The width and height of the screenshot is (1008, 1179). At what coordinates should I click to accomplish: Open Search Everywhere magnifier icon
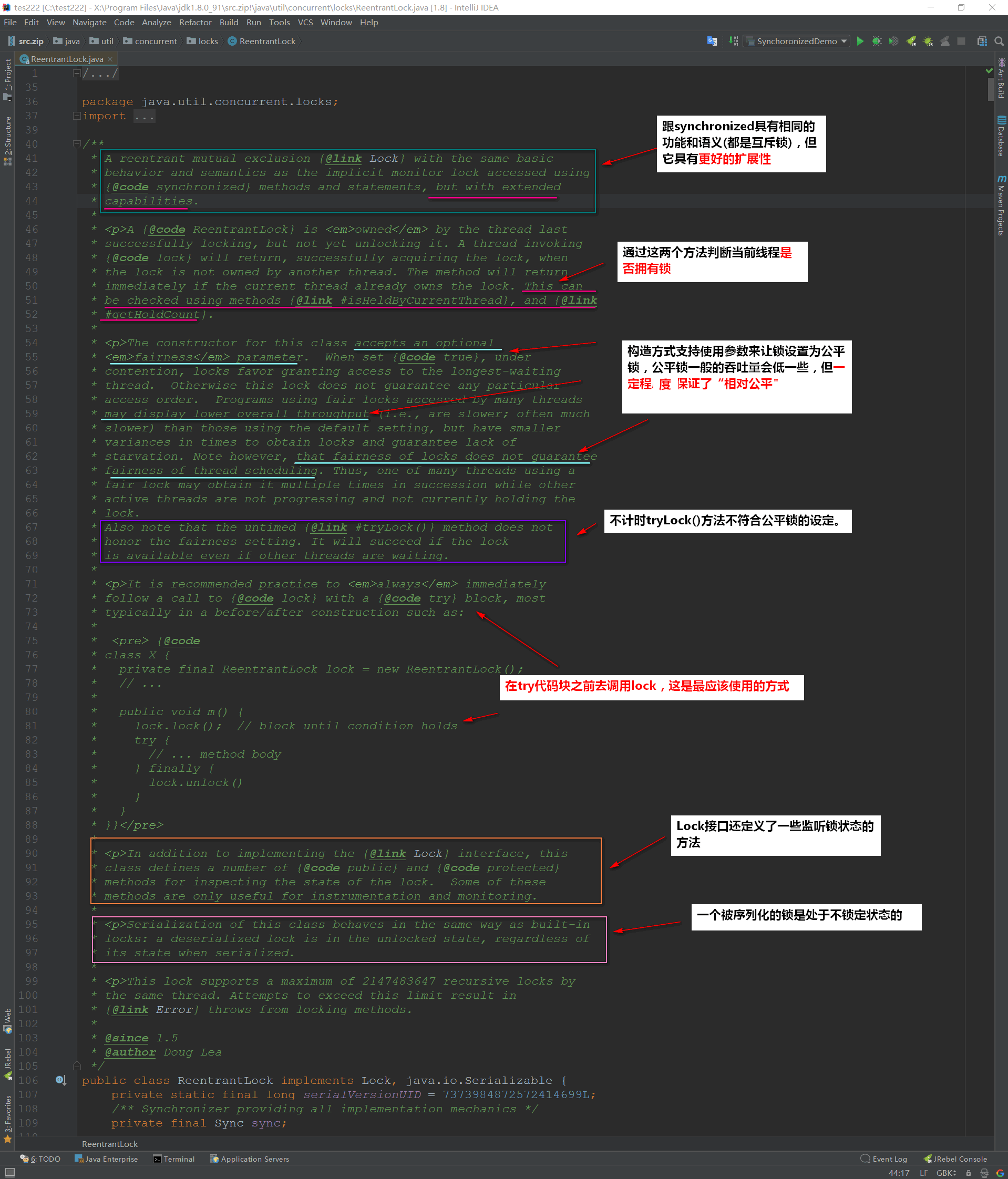click(999, 41)
